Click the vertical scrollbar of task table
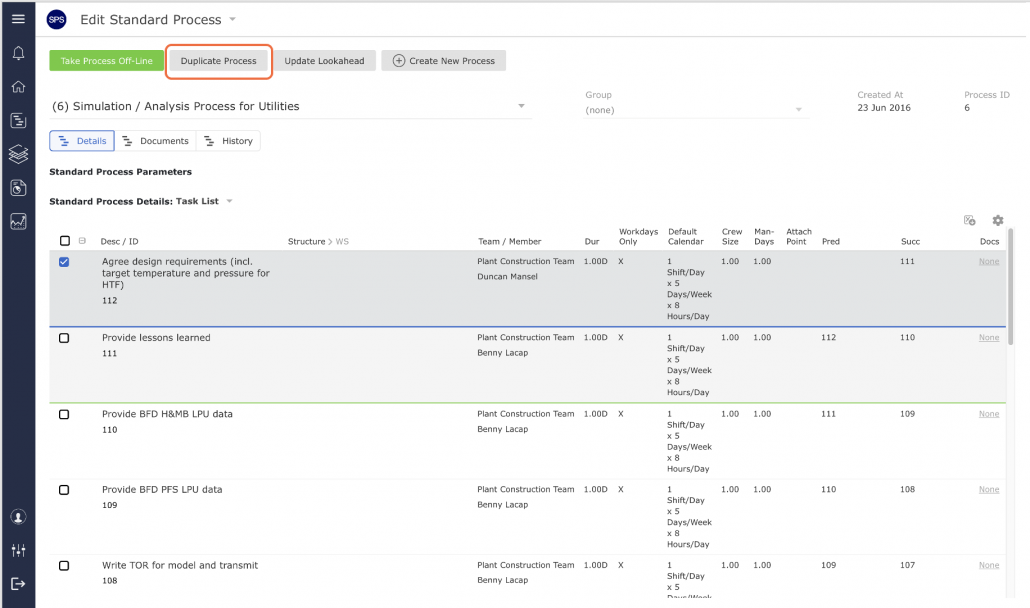This screenshot has width=1030, height=608. coord(1010,286)
